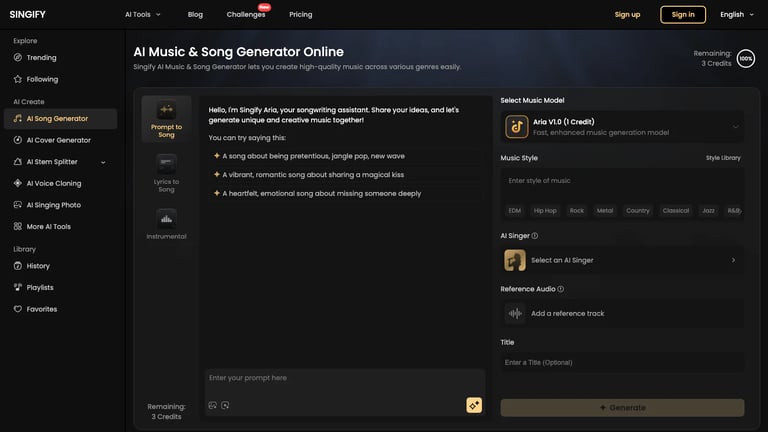This screenshot has height=432, width=768.
Task: Click the Sign up link
Action: (x=627, y=15)
